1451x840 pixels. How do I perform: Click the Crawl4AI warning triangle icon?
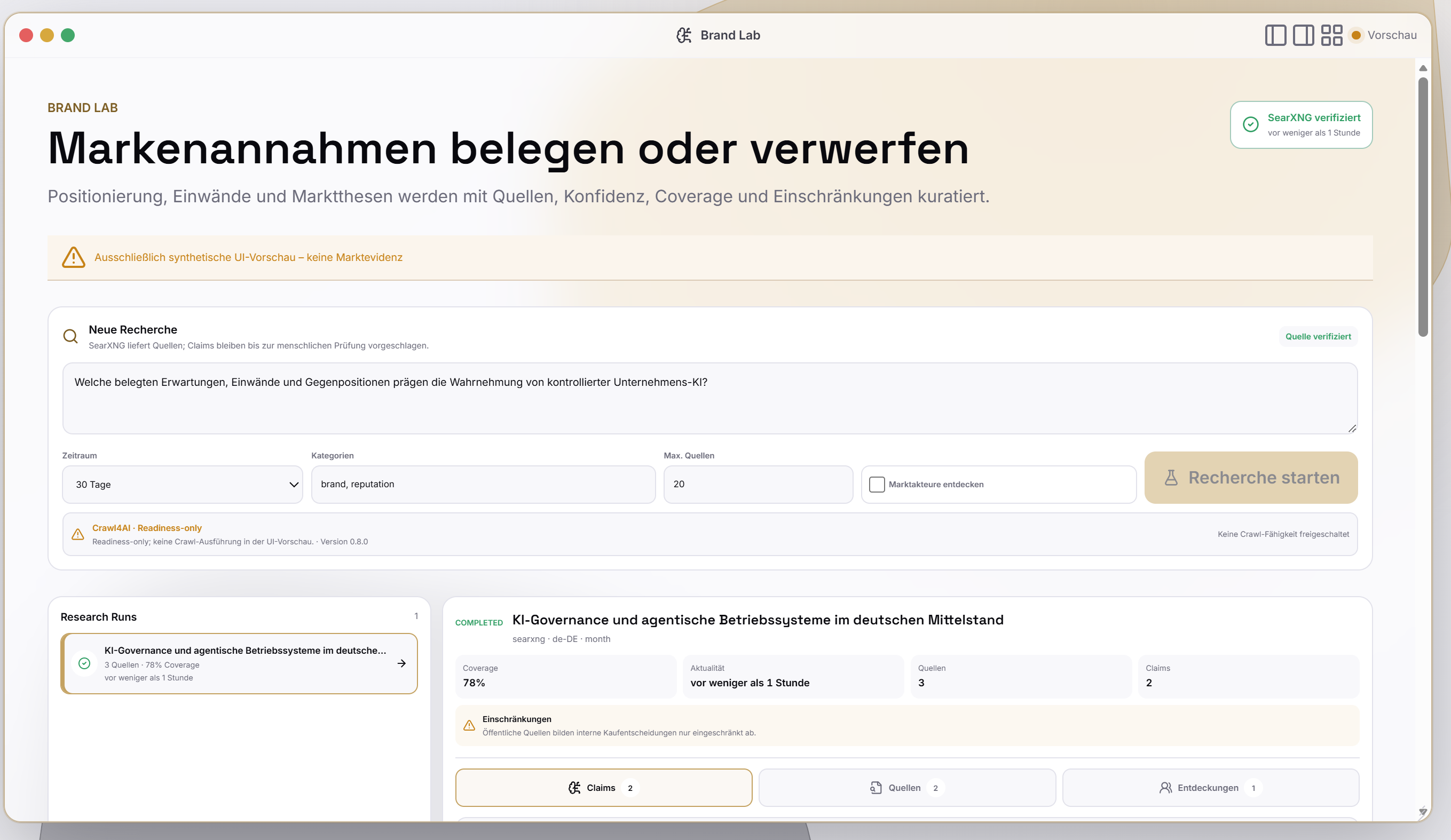coord(78,534)
